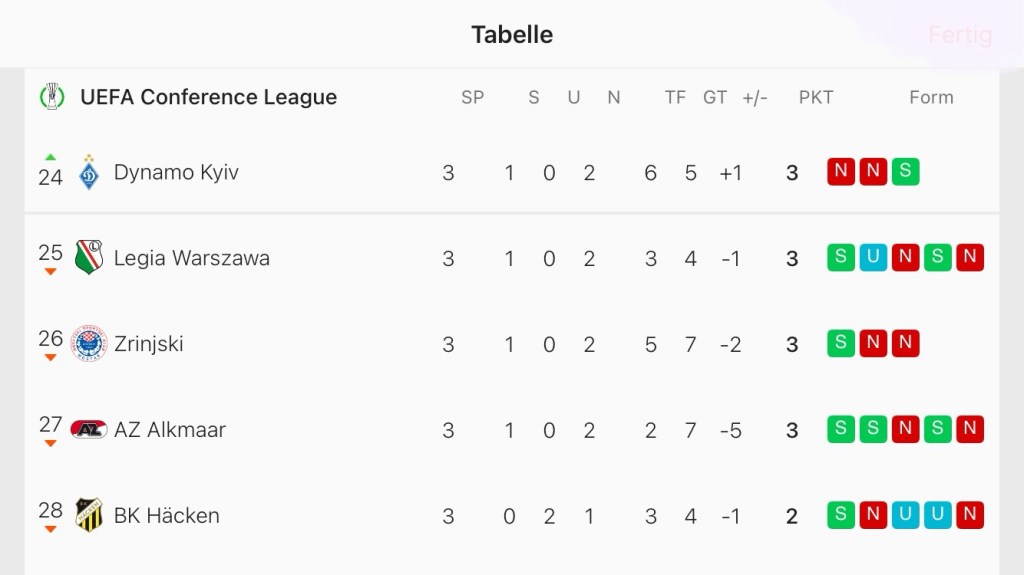Tap the Fertig button

pos(960,35)
